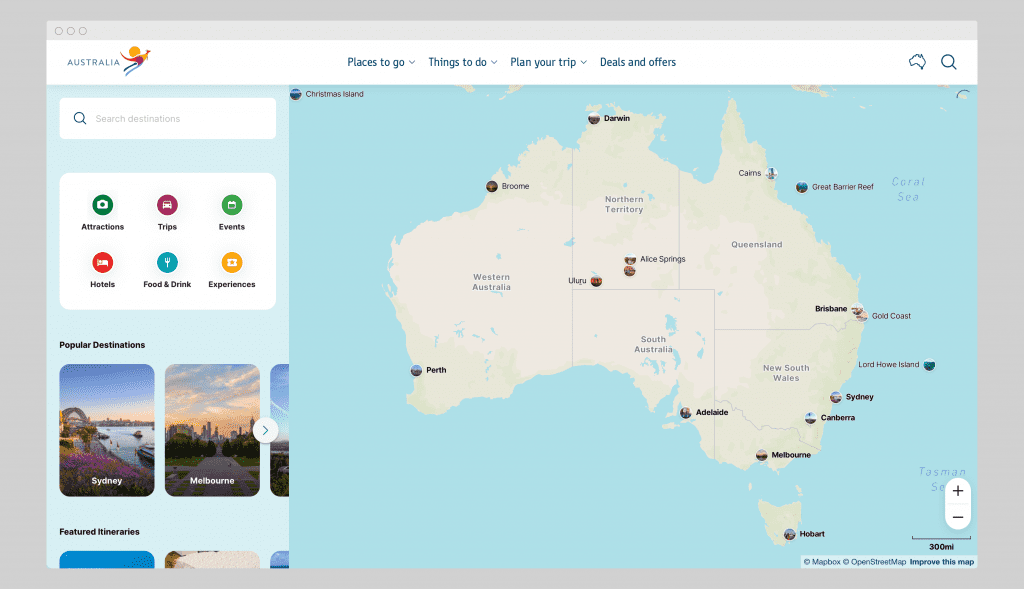Screen dimensions: 1024x589
Task: Select the Perth map marker
Action: tap(417, 370)
